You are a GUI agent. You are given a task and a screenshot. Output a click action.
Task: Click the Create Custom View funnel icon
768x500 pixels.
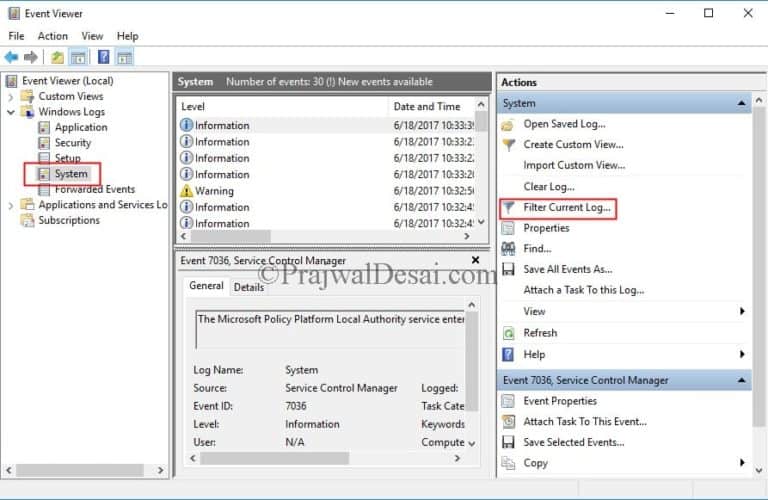[x=509, y=145]
